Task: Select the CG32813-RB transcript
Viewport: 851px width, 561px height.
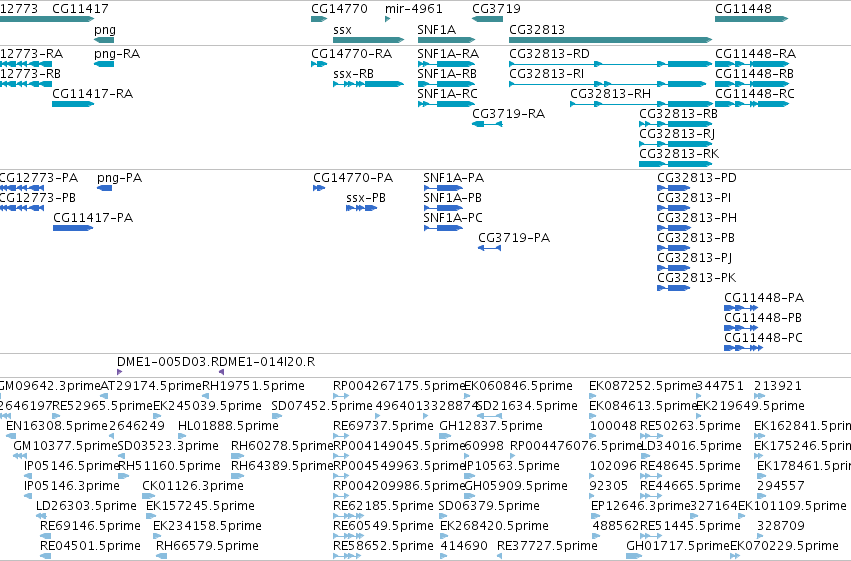Action: 676,124
